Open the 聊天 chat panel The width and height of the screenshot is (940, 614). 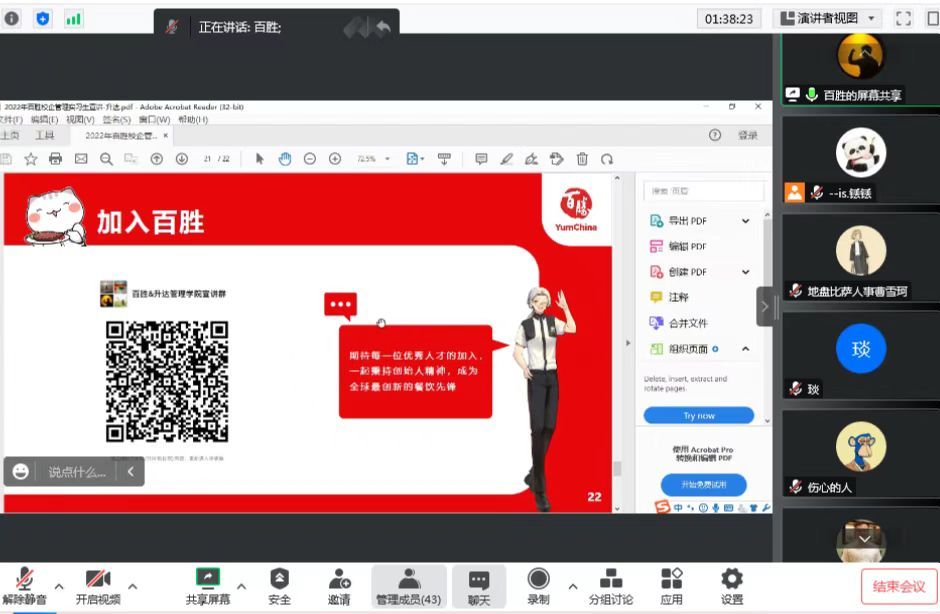(x=479, y=580)
